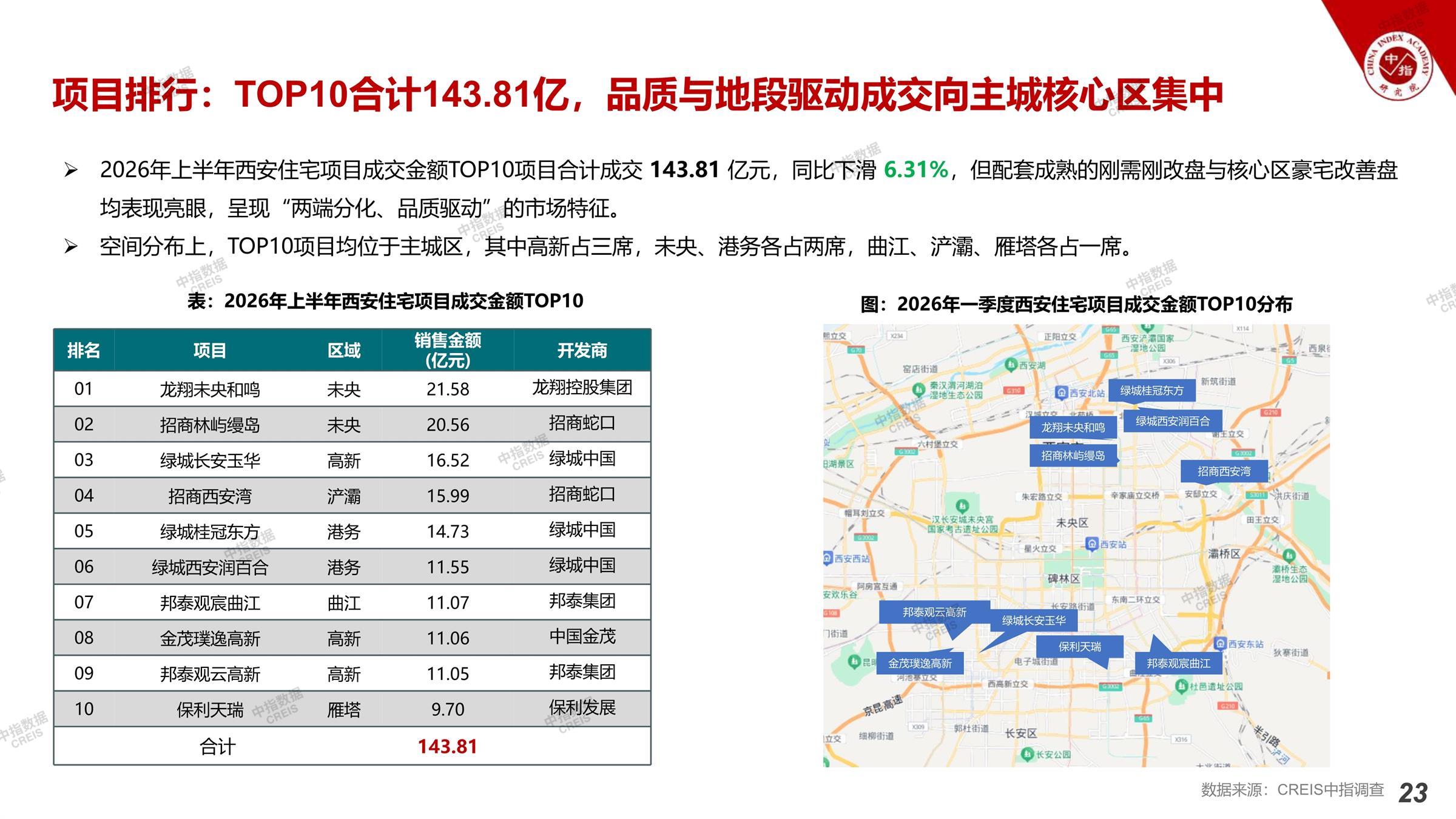Click rank 01 in the table
This screenshot has width=1456, height=819.
pos(84,389)
